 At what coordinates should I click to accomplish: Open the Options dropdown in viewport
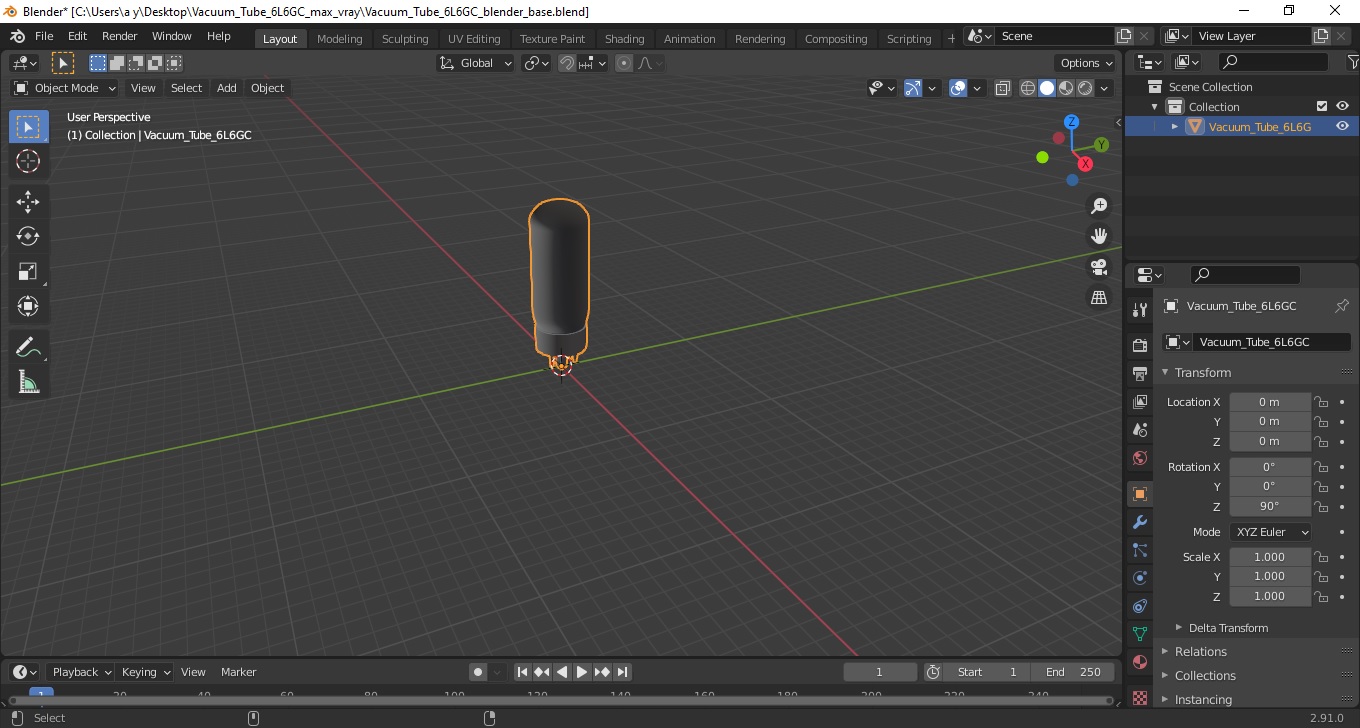pyautogui.click(x=1086, y=63)
